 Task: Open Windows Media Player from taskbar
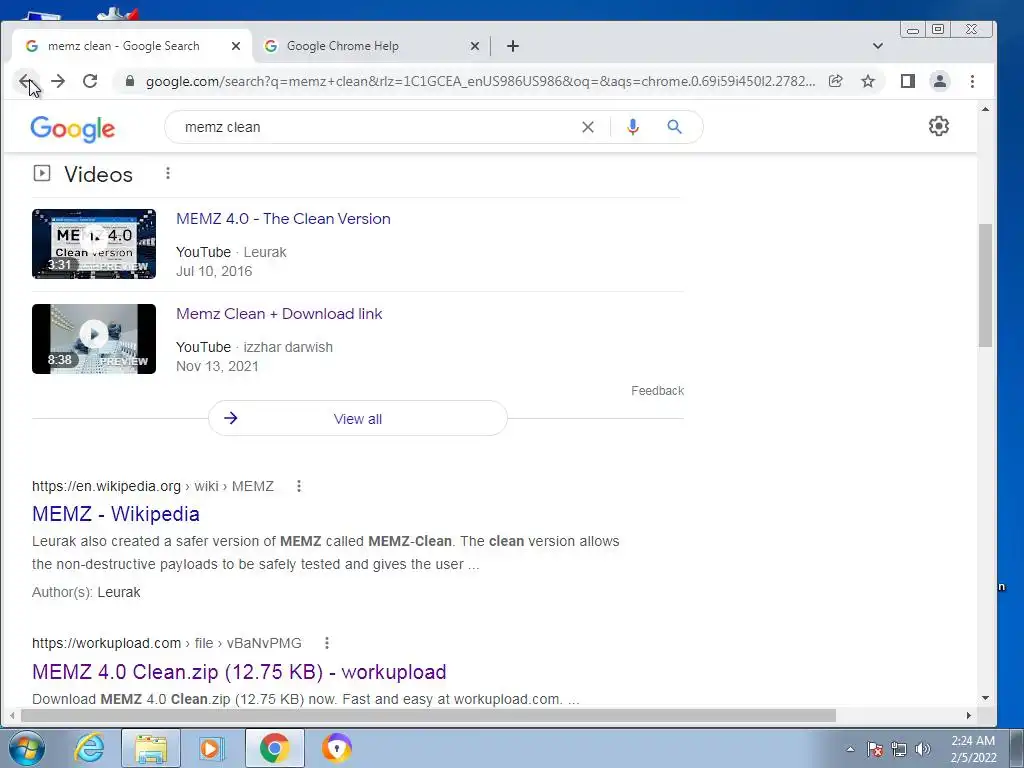pos(211,748)
